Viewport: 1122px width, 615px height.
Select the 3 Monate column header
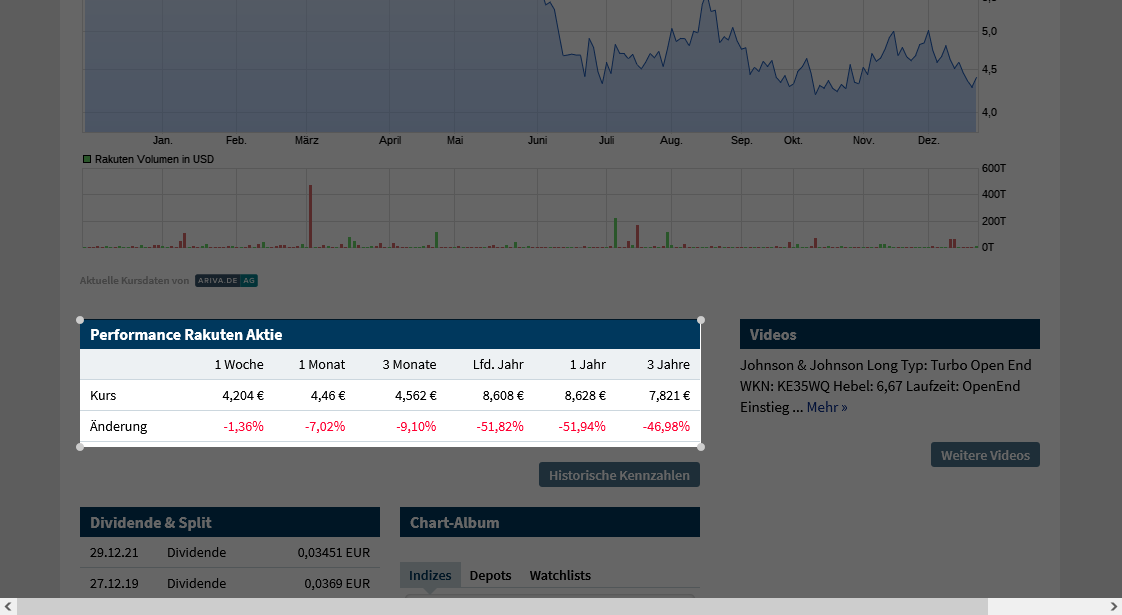point(409,364)
